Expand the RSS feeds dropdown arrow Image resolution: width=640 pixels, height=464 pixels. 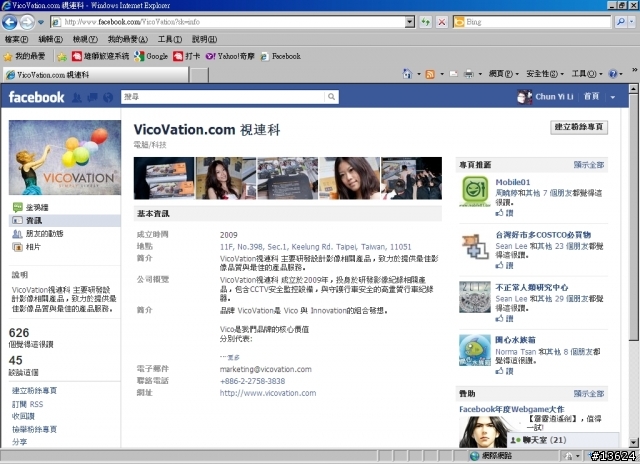point(442,74)
